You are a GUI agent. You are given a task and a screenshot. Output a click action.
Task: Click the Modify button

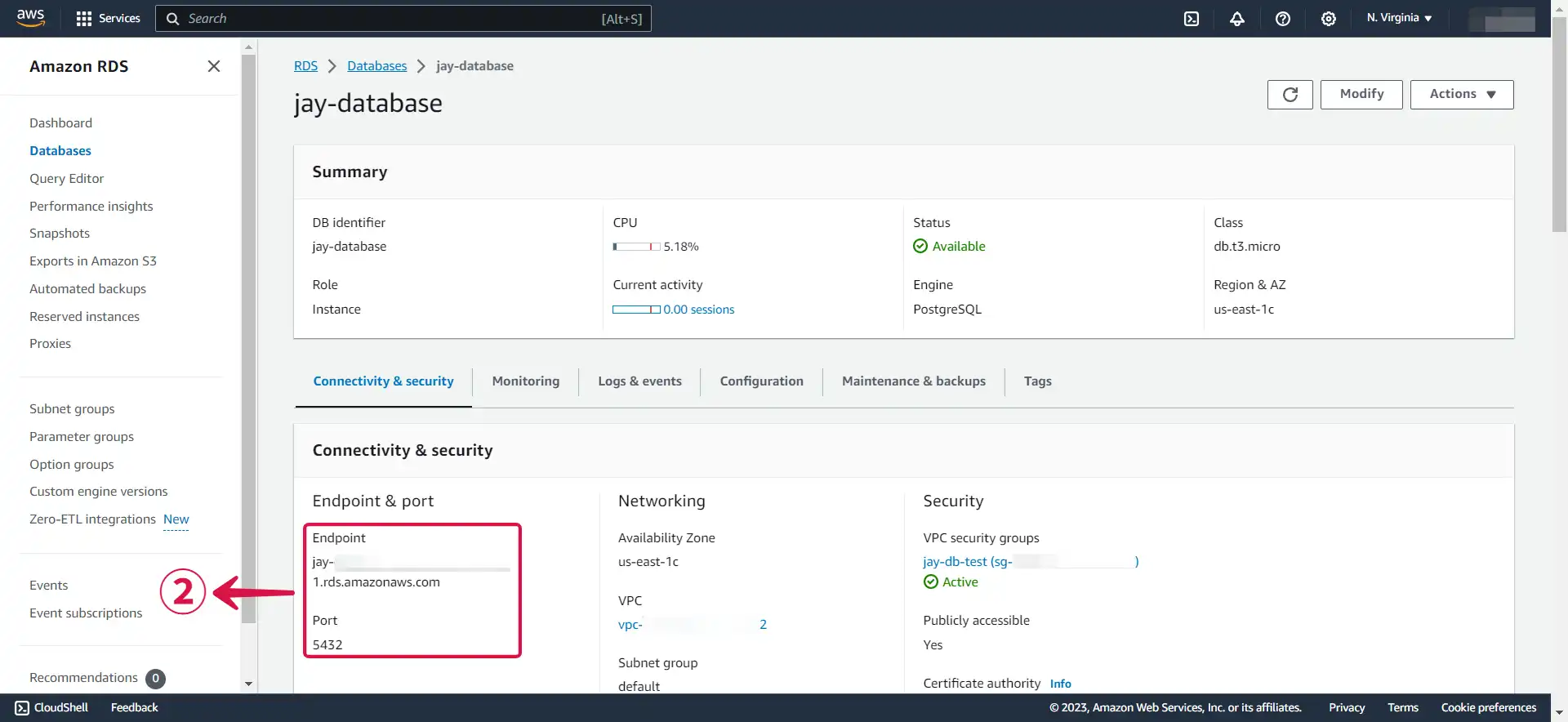pyautogui.click(x=1361, y=95)
